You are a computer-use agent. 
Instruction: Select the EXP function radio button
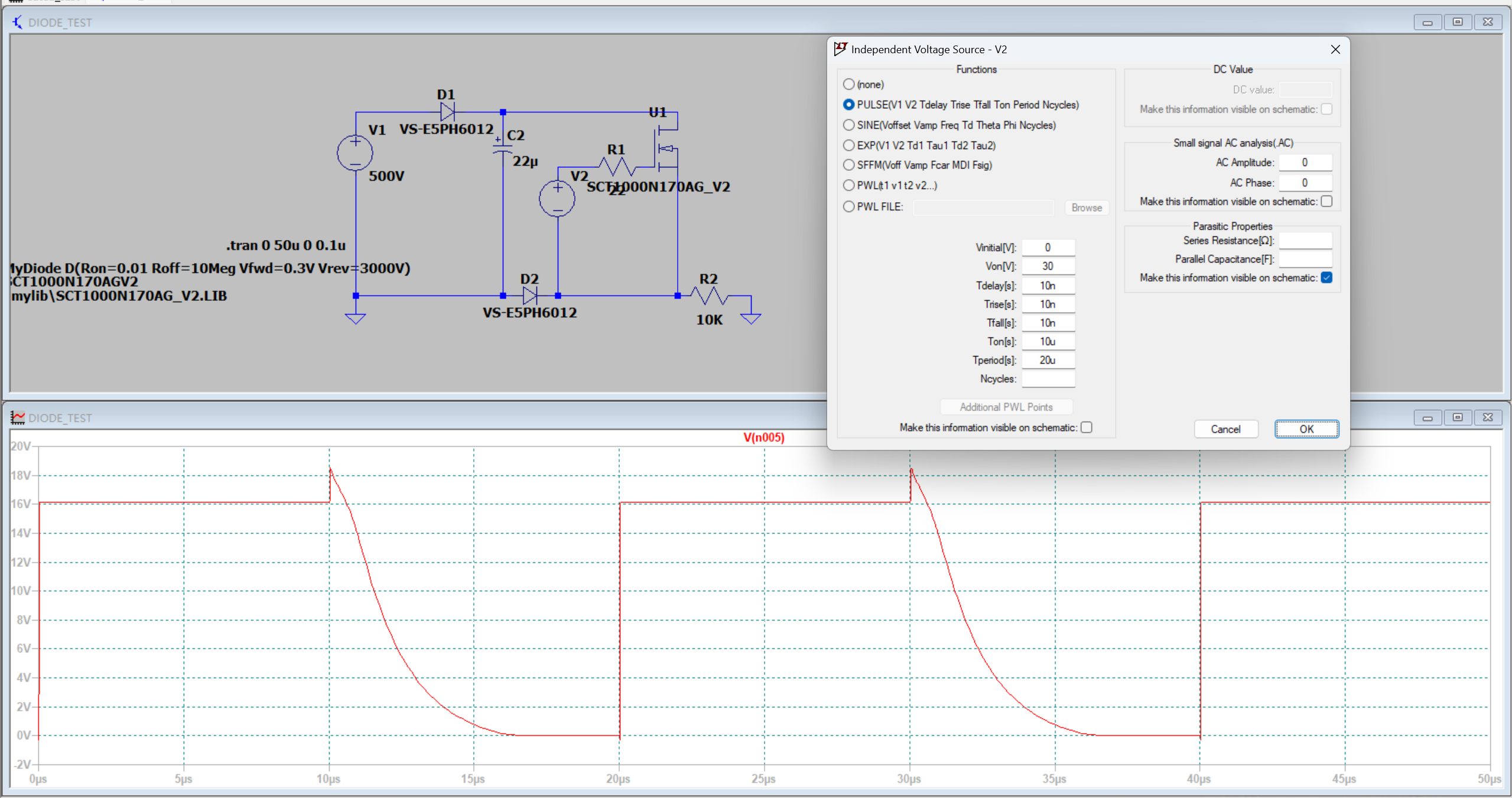pos(848,145)
